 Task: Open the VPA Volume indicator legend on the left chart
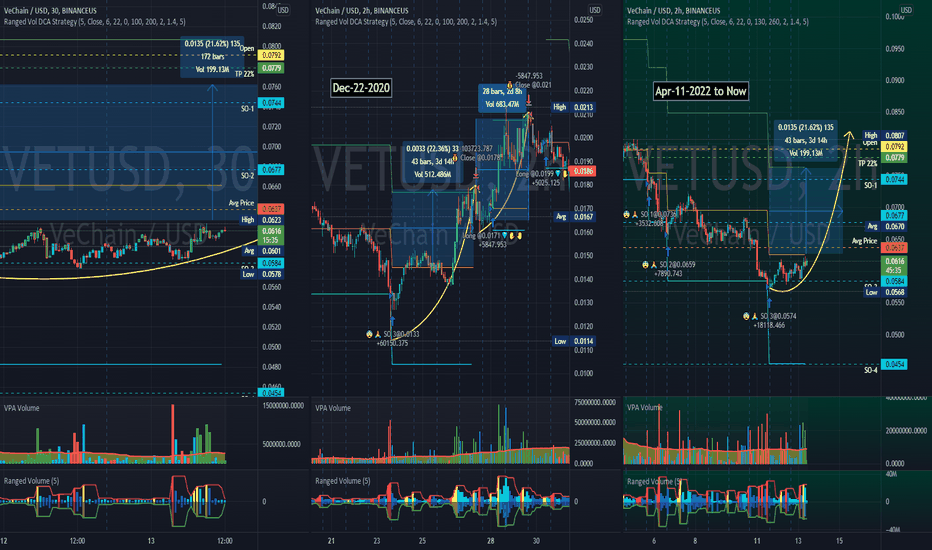(x=21, y=408)
